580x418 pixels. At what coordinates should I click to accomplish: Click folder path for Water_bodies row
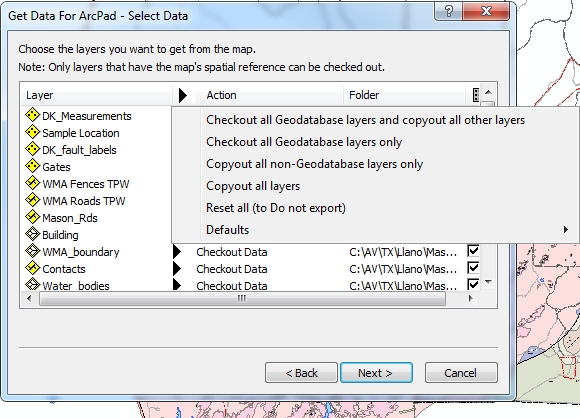[403, 286]
